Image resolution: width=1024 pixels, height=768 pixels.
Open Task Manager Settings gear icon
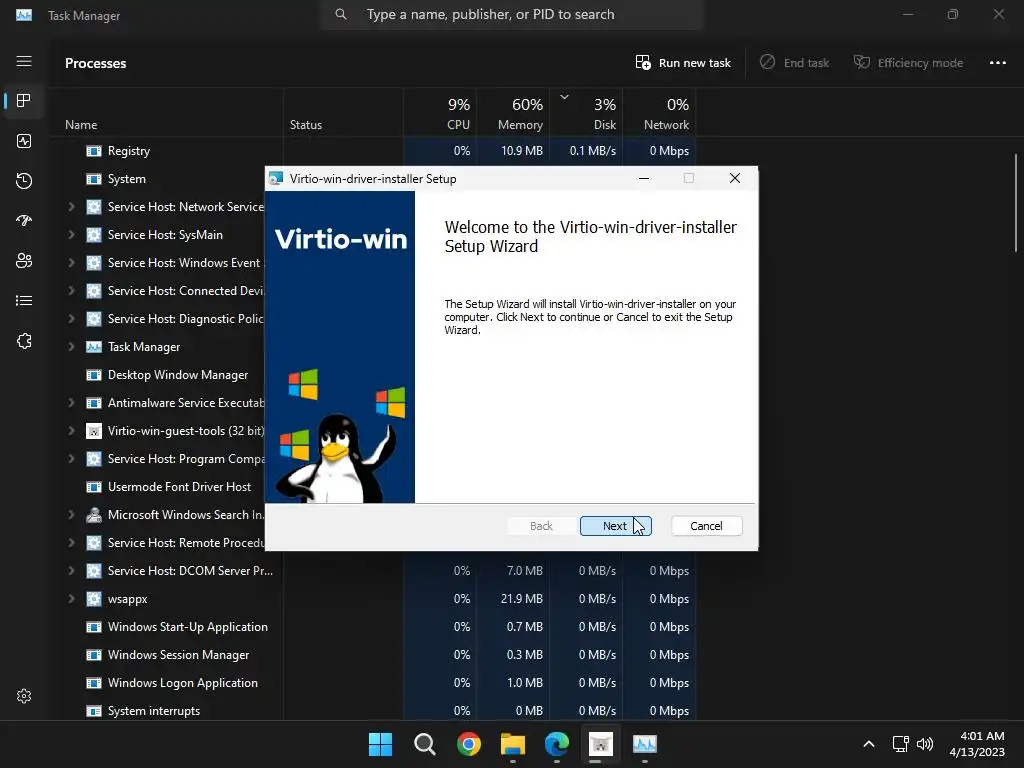pos(24,696)
